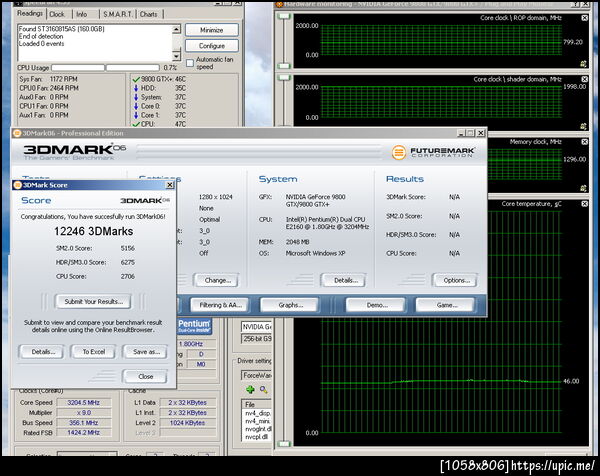This screenshot has width=600, height=476.
Task: Select nvcpl.dll file in RivaTuner list
Action: point(256,437)
